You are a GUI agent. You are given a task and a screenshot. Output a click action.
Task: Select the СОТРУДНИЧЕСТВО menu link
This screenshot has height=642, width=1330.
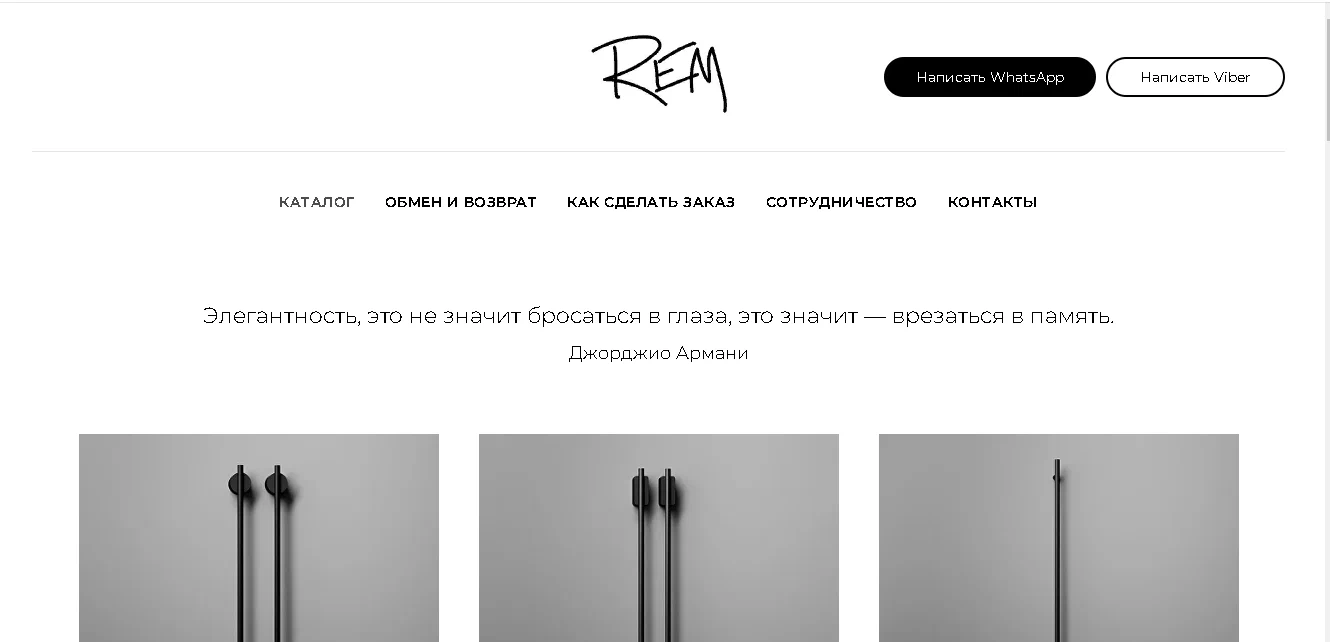pyautogui.click(x=841, y=202)
